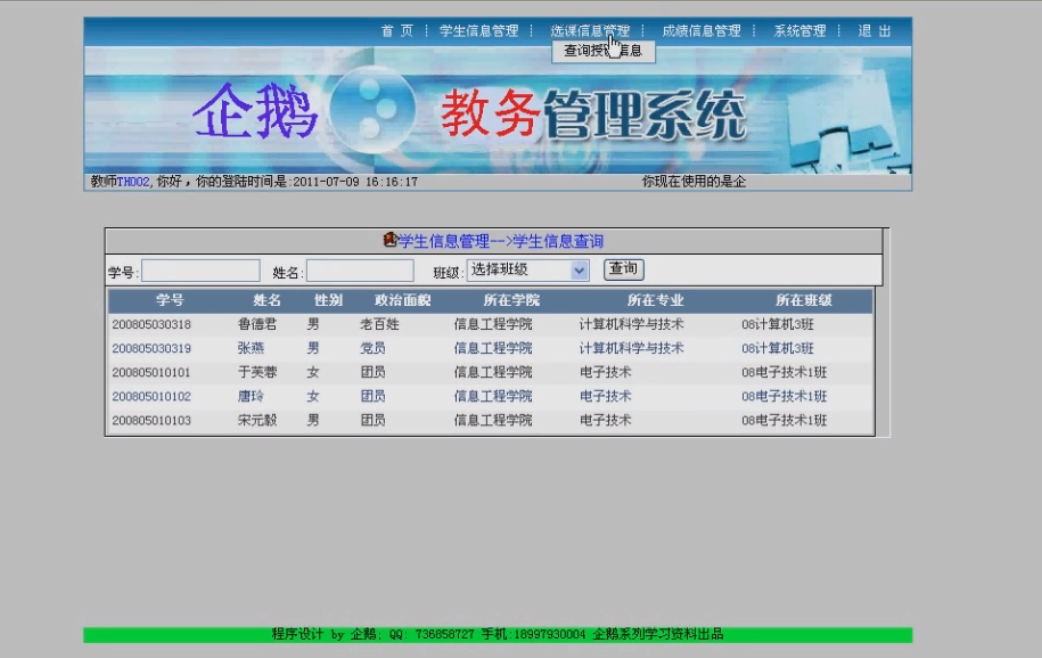The width and height of the screenshot is (1042, 658).
Task: Click the green footer 程序设计 by 企鹅 text
Action: [497, 634]
